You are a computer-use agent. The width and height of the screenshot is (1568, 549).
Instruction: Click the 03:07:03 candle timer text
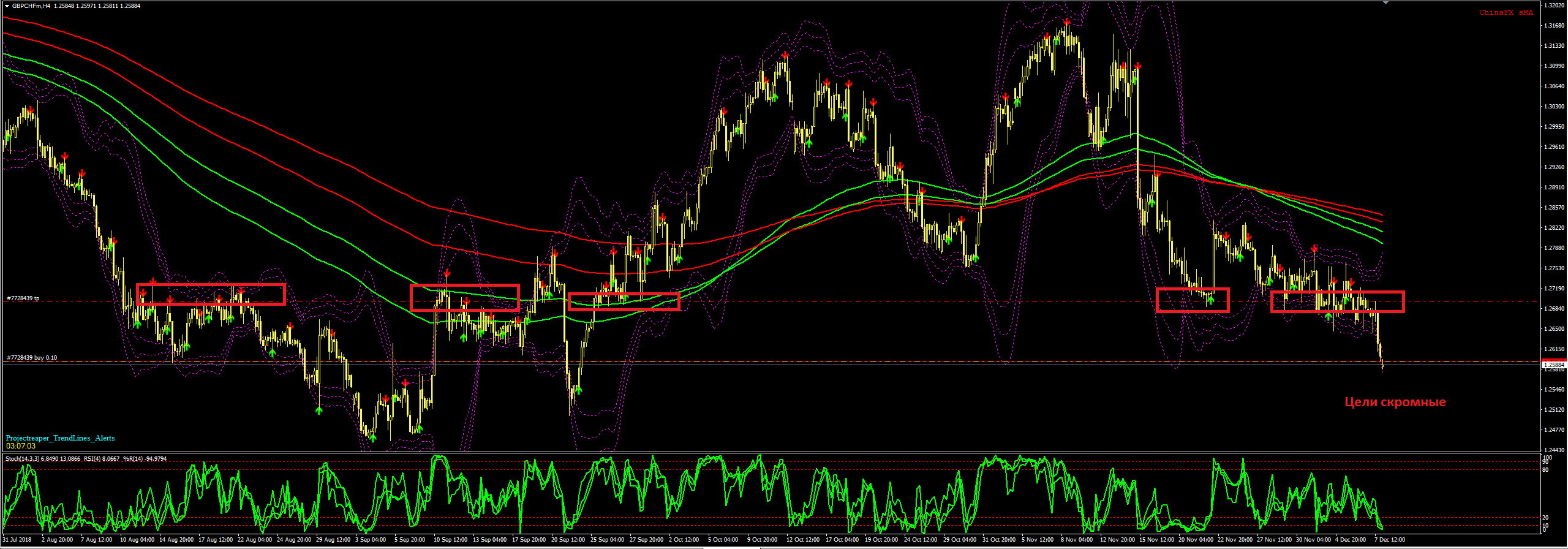point(21,446)
